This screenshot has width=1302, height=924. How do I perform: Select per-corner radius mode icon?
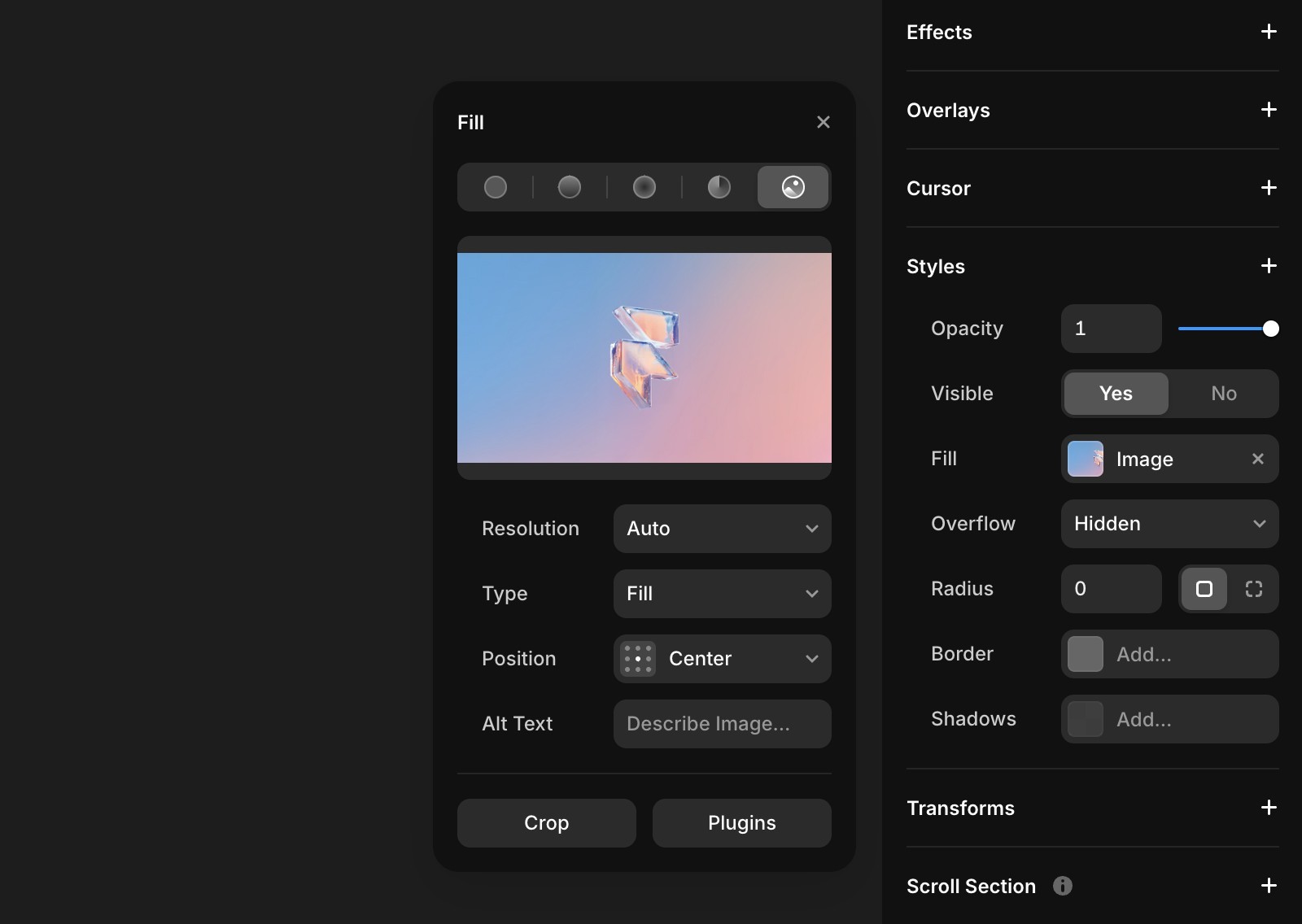[x=1254, y=589]
